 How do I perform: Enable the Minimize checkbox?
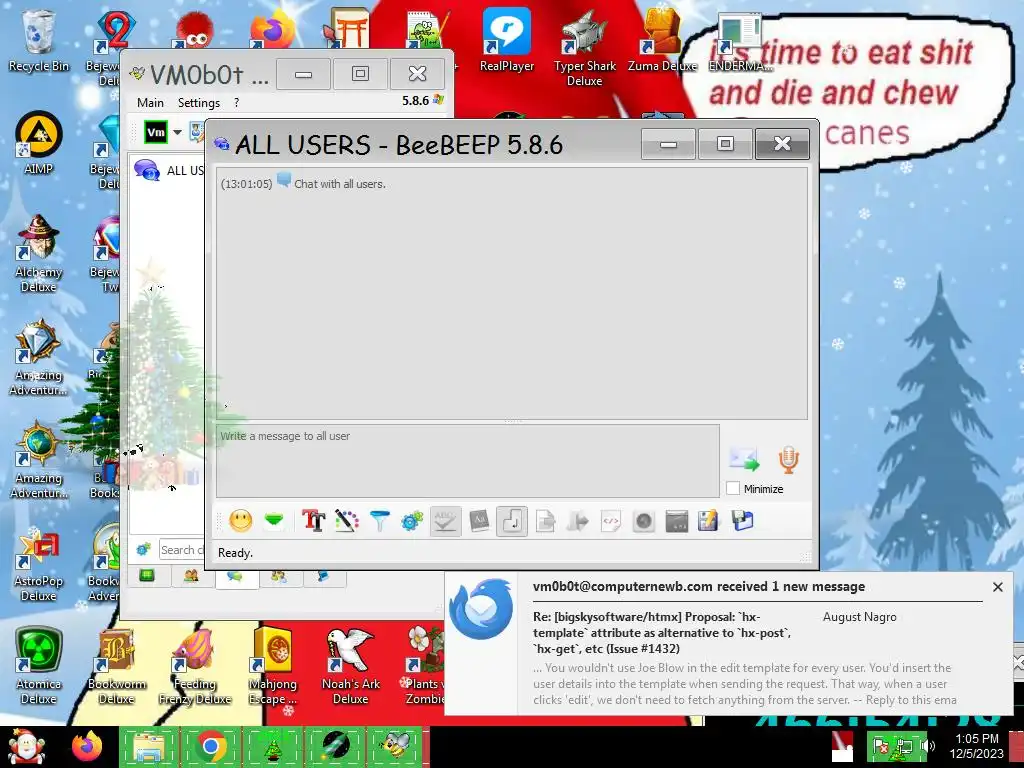coord(733,488)
